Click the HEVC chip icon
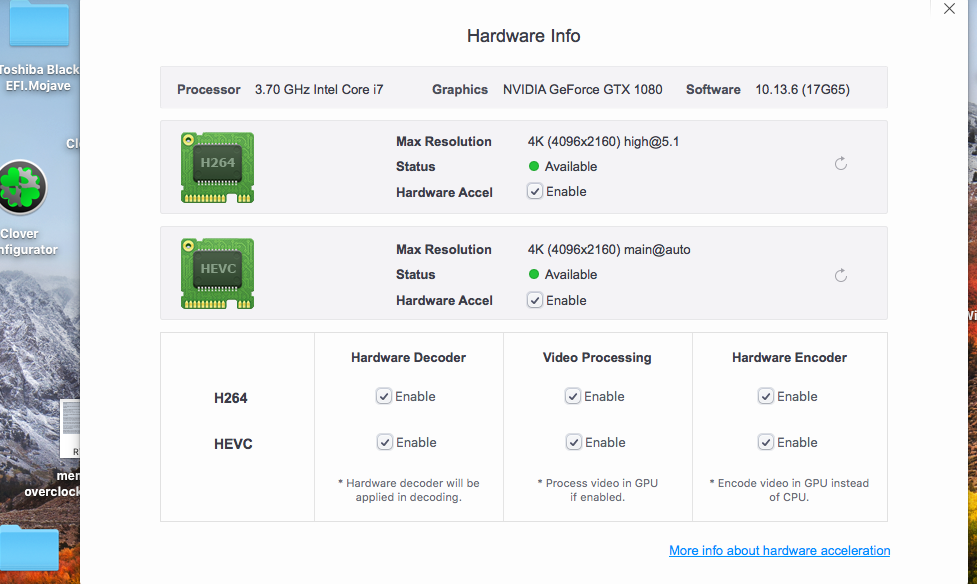 [x=217, y=274]
